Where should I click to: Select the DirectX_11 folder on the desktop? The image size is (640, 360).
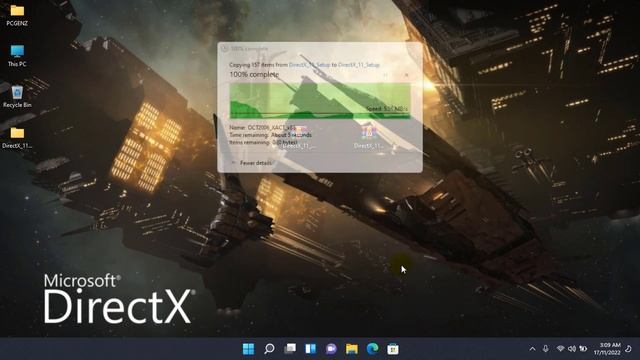tap(17, 138)
